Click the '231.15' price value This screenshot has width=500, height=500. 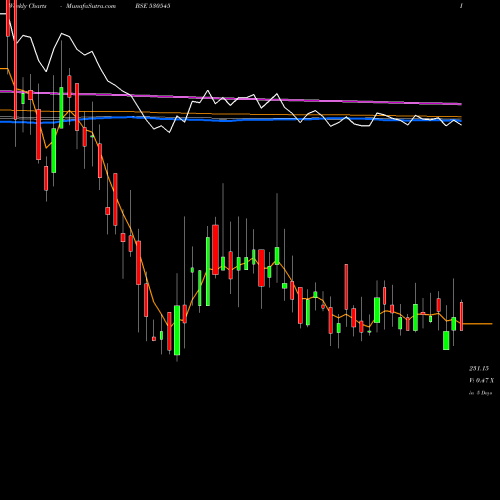[479, 368]
